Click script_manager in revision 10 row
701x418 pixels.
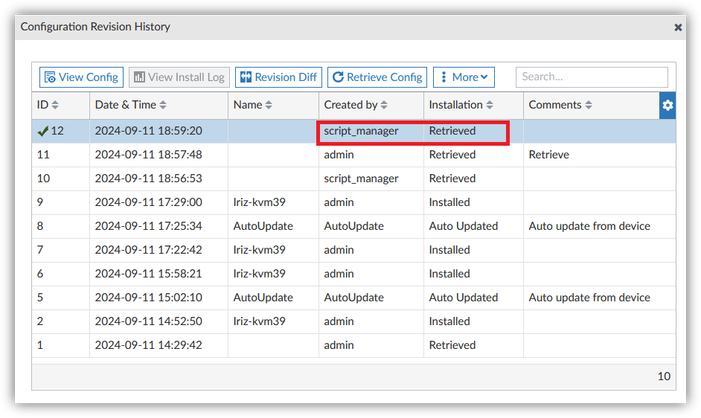tap(361, 178)
